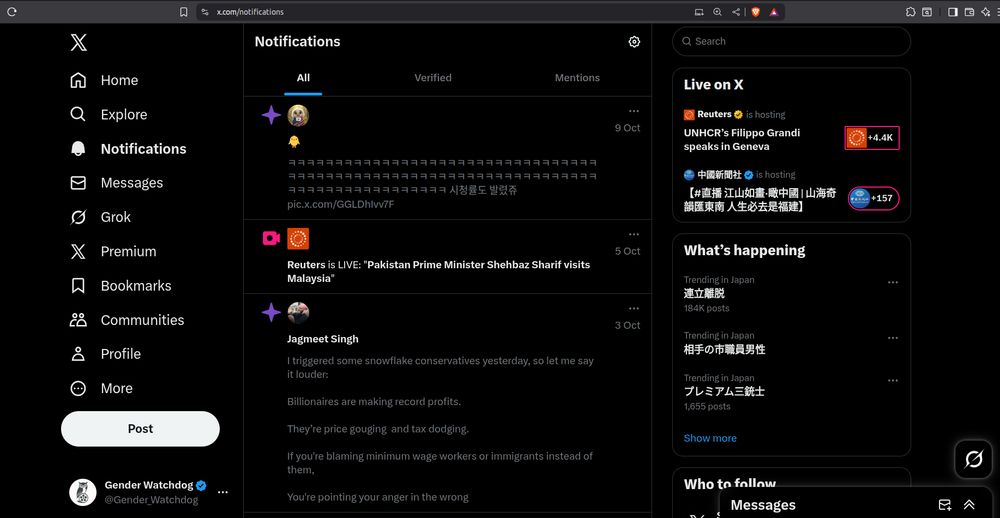Reload the page in browser

pos(11,11)
